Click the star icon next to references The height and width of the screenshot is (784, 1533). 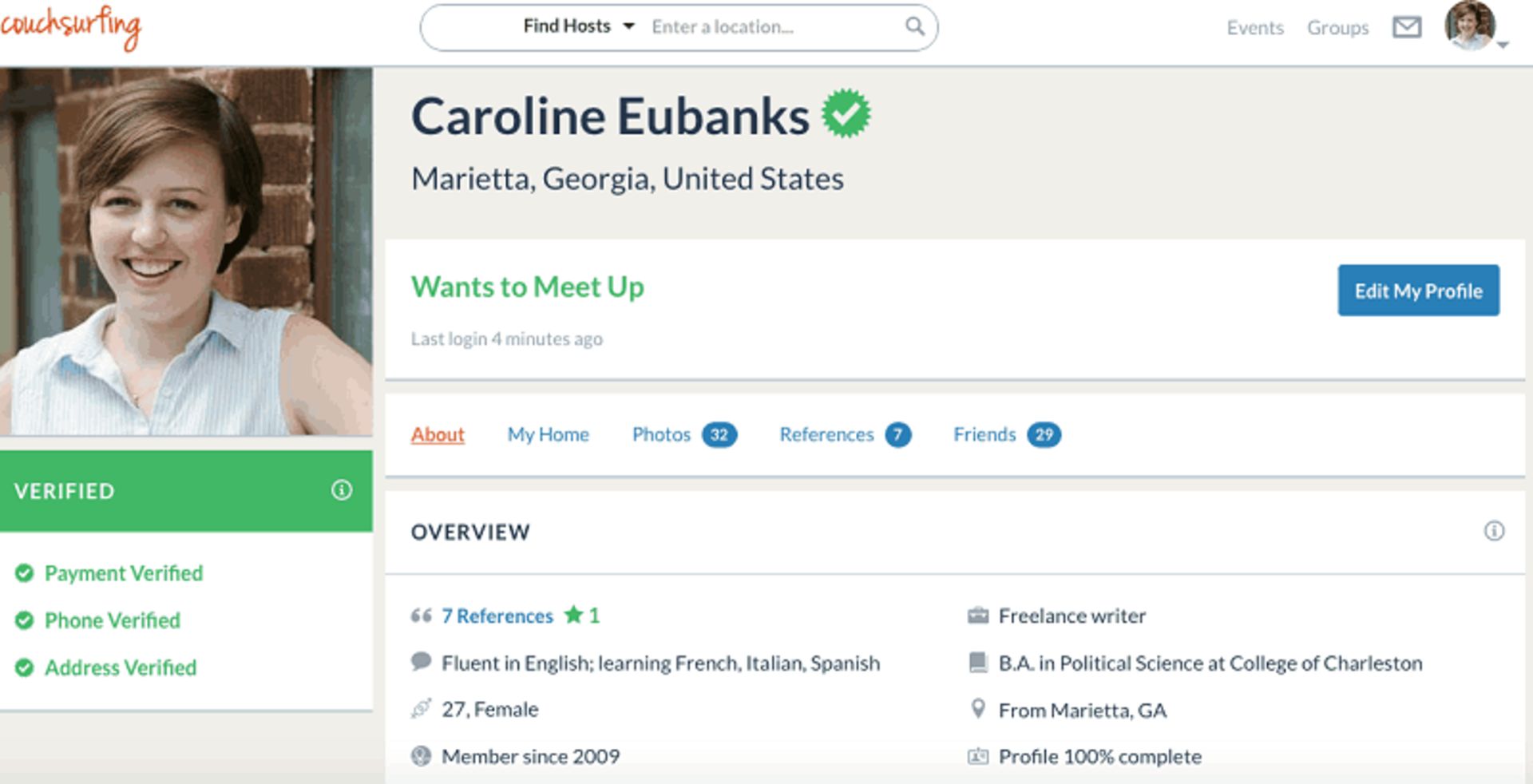click(x=573, y=615)
